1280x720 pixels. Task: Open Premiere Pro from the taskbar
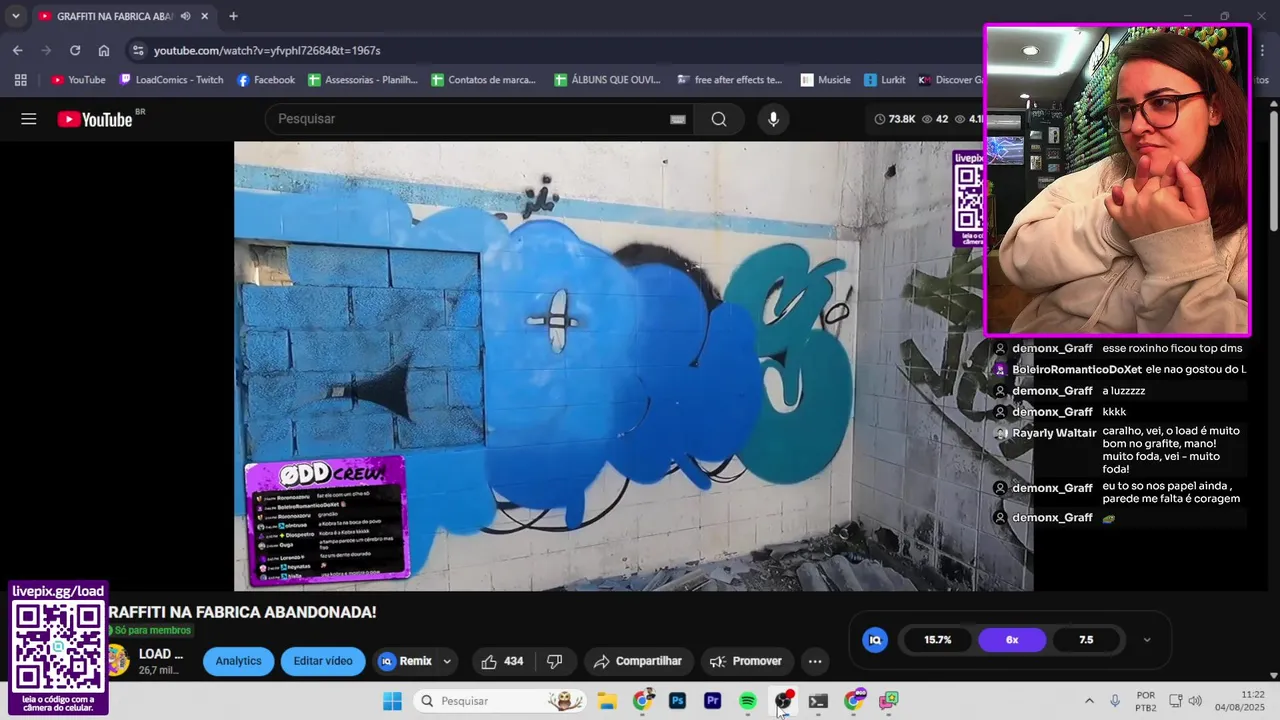pyautogui.click(x=712, y=701)
